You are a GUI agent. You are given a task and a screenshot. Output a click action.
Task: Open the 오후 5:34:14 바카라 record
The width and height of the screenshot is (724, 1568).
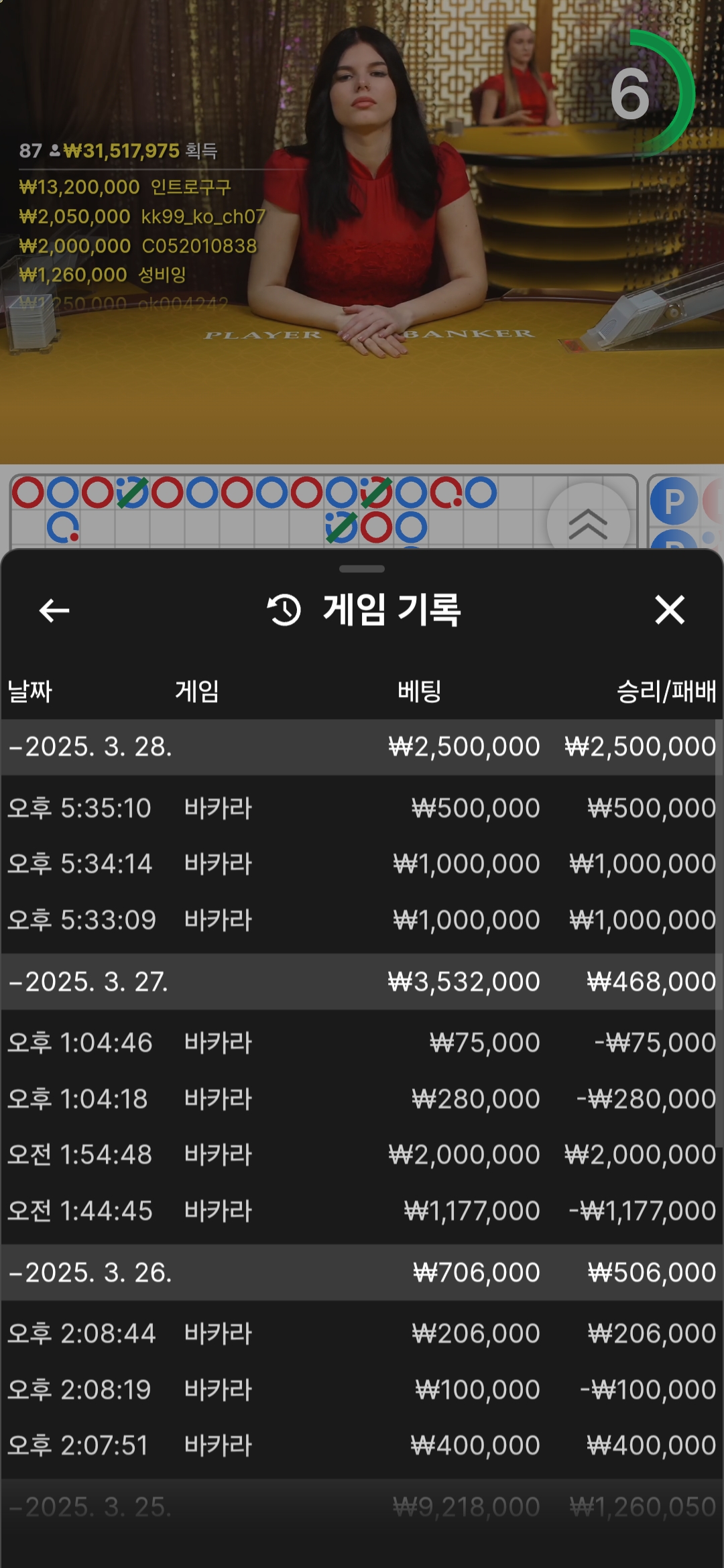pyautogui.click(x=362, y=864)
